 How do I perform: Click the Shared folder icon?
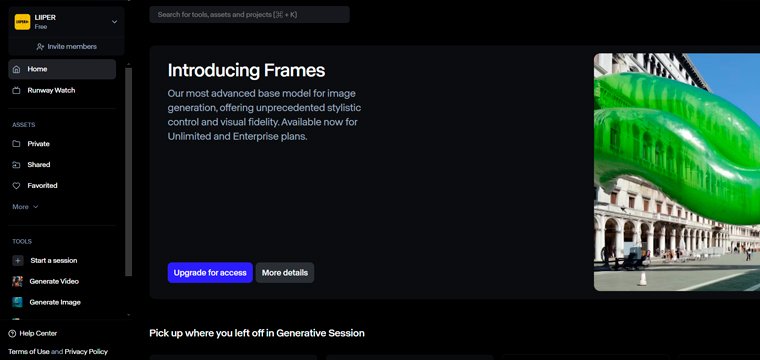pos(16,165)
